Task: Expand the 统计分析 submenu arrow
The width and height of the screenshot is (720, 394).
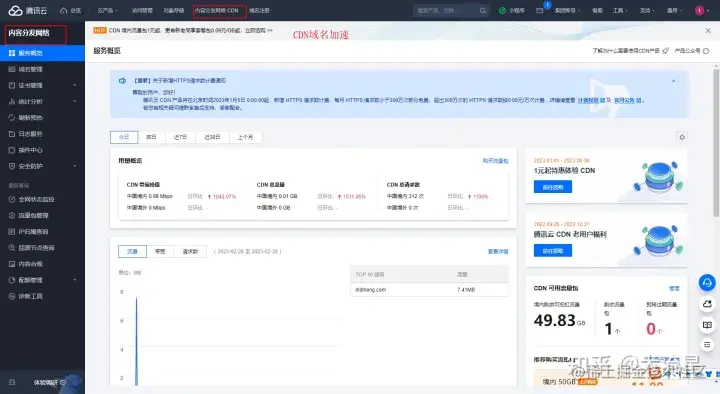Action: click(75, 101)
